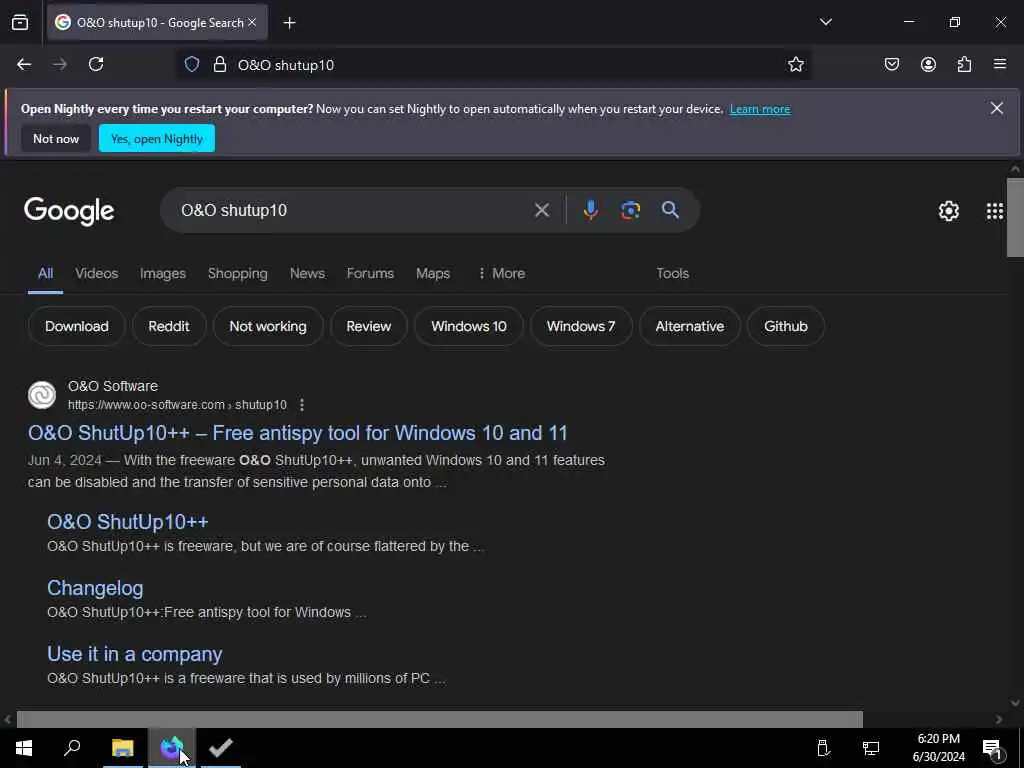Open the browser hamburger menu
Screen dimensions: 1024x768
[x=1000, y=64]
